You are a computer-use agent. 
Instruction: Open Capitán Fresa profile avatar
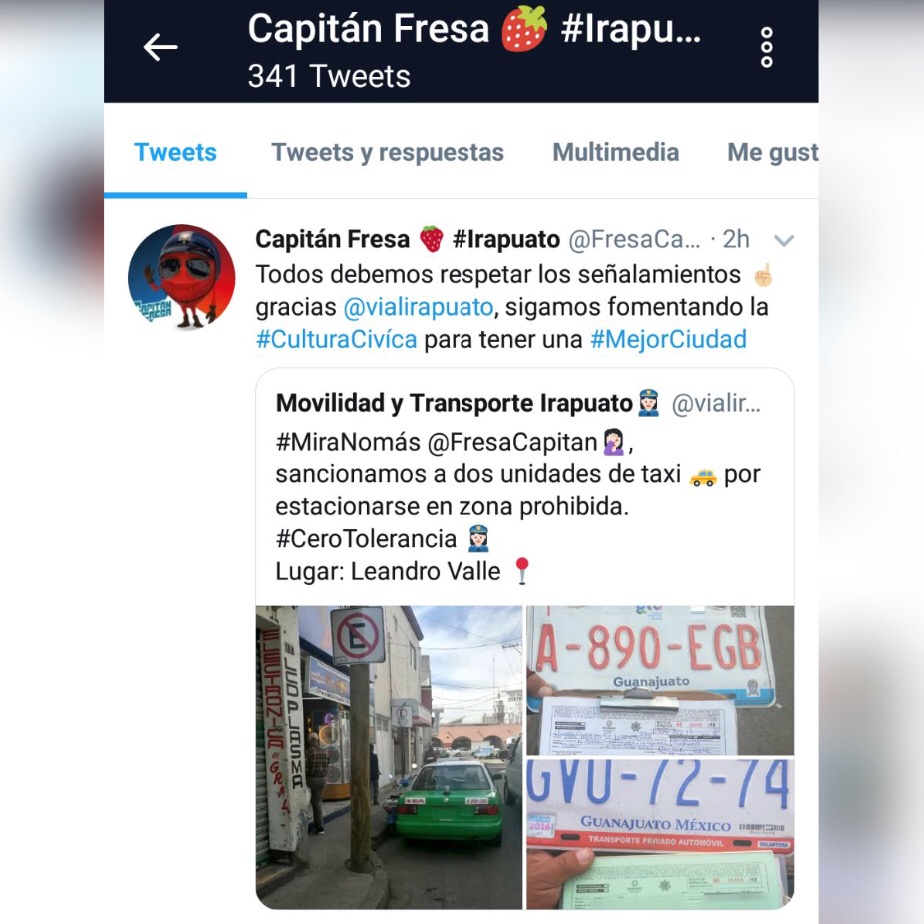click(182, 277)
